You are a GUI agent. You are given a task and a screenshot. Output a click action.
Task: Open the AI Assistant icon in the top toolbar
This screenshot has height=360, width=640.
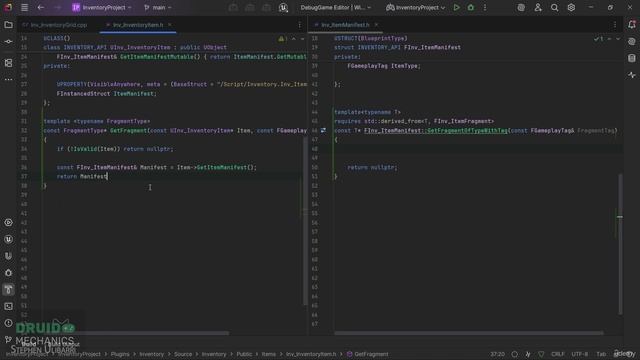tap(521, 7)
